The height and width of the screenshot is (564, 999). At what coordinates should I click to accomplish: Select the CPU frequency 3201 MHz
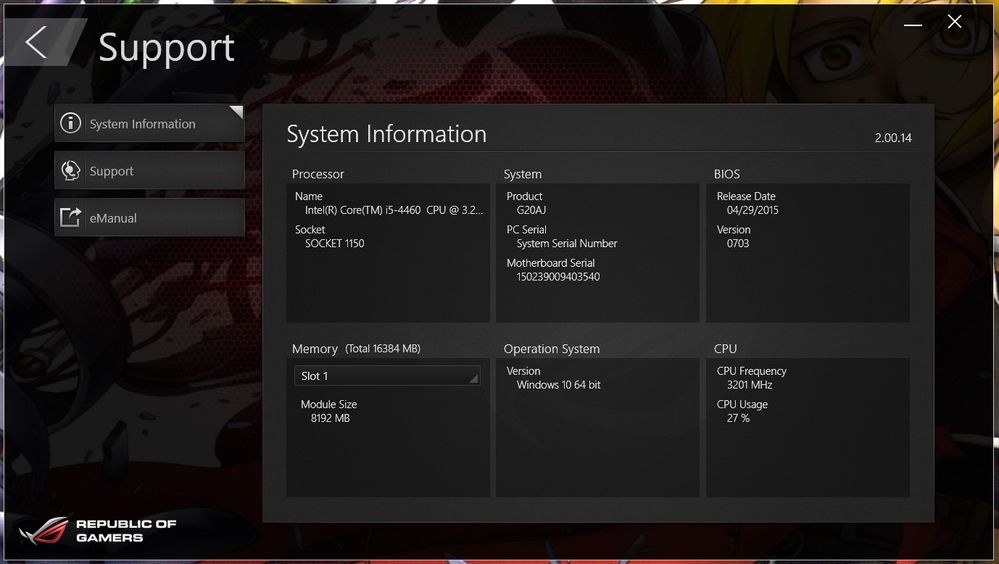tap(749, 385)
